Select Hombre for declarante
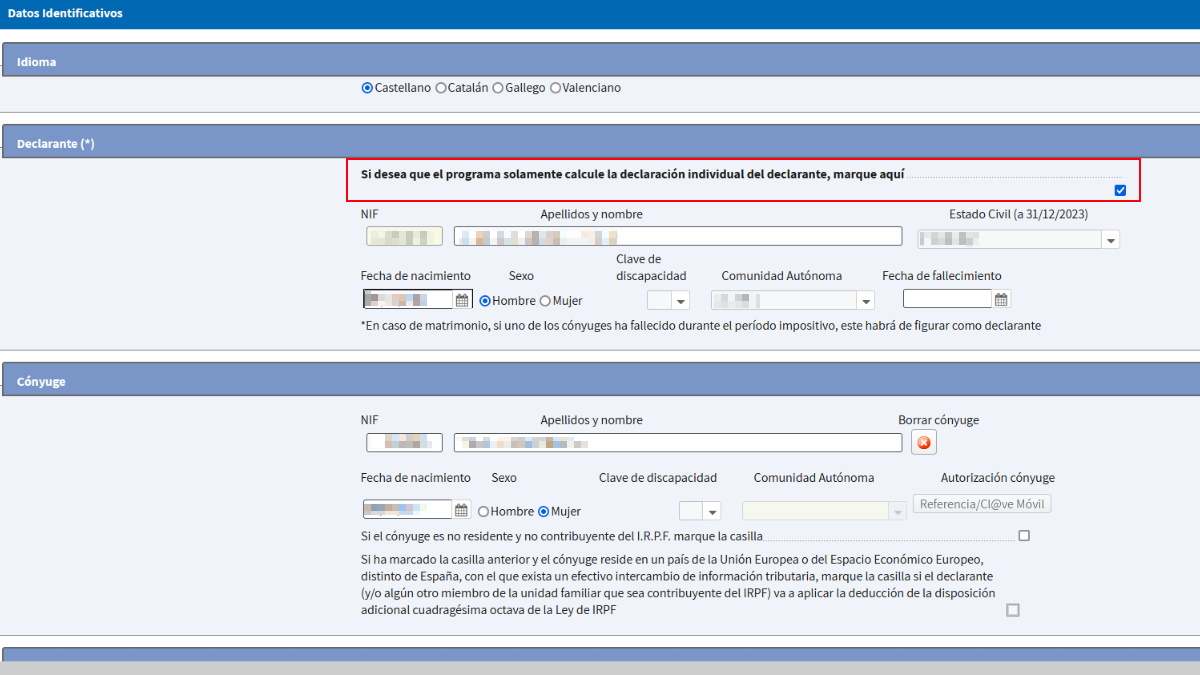This screenshot has height=675, width=1200. [x=485, y=301]
